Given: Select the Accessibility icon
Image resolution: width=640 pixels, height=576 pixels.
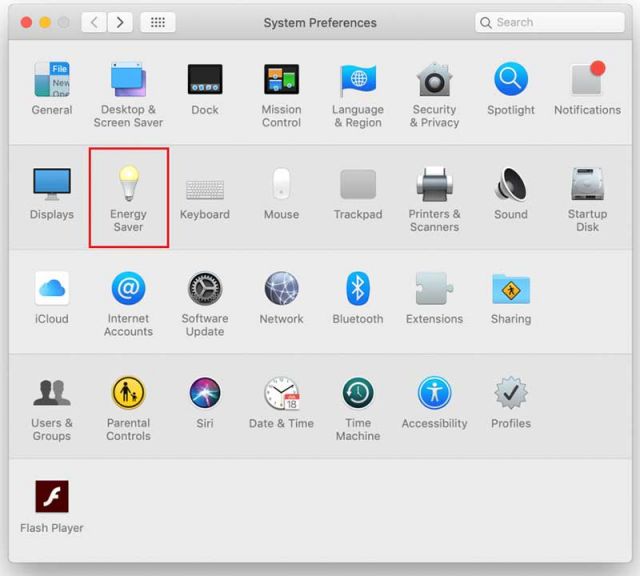Looking at the screenshot, I should tap(434, 393).
